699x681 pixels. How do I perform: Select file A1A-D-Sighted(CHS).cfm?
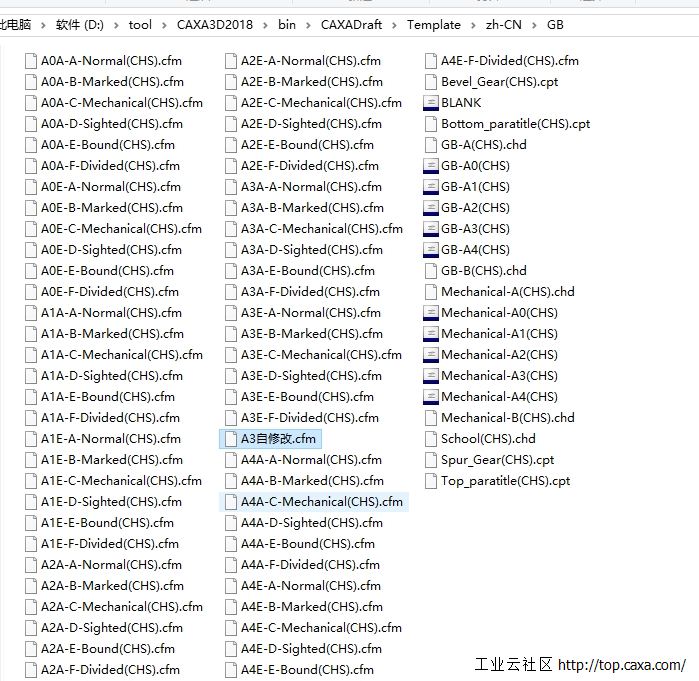coord(104,376)
